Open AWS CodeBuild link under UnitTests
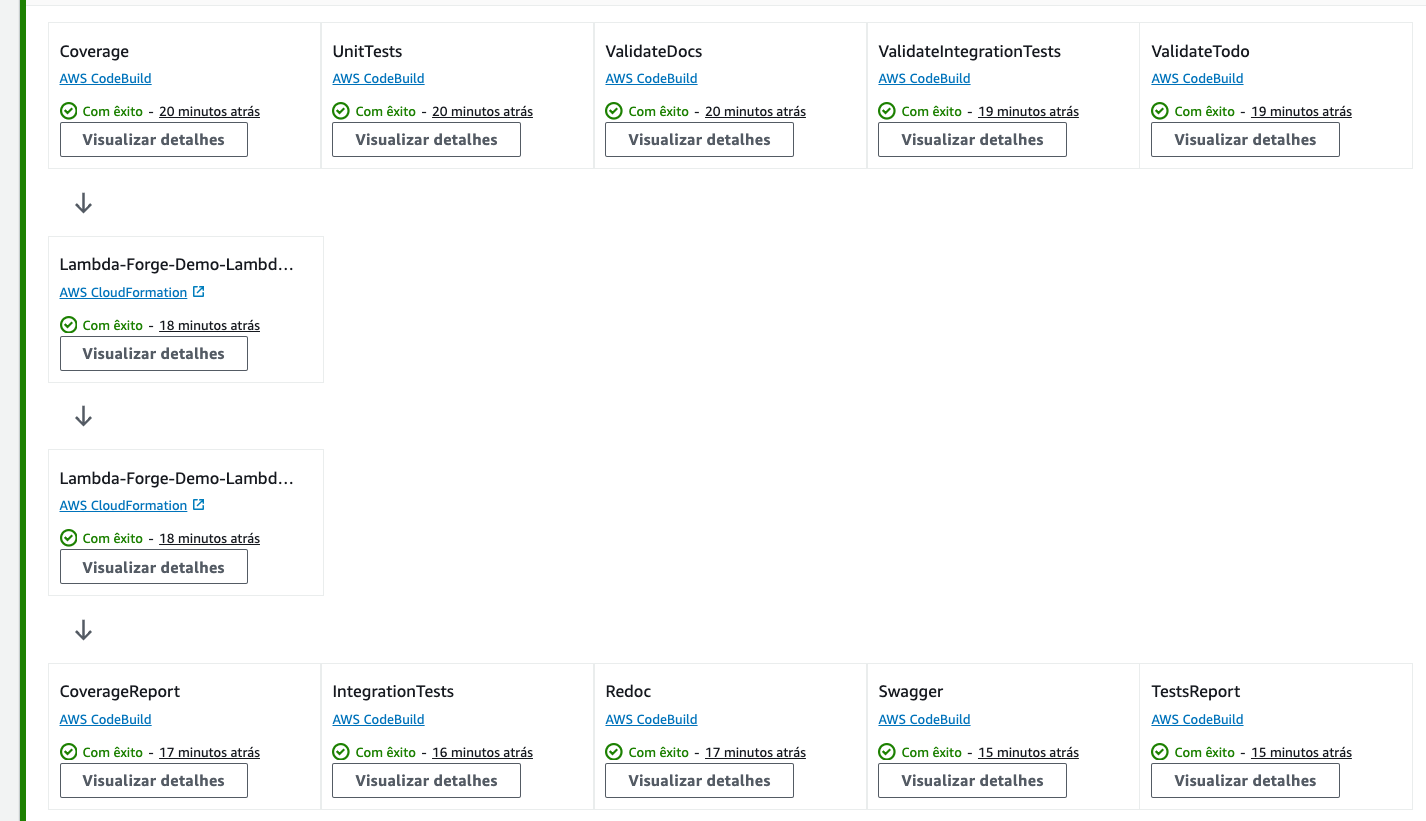This screenshot has width=1426, height=821. (x=378, y=78)
